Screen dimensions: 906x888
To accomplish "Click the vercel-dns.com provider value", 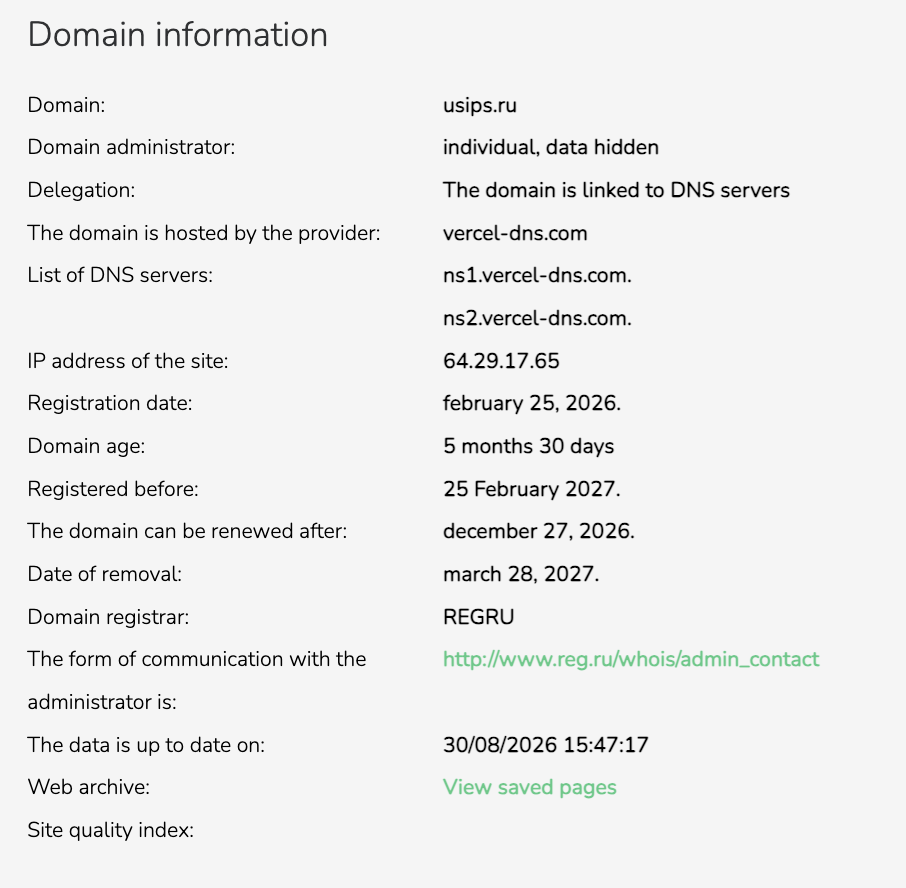I will coord(515,233).
